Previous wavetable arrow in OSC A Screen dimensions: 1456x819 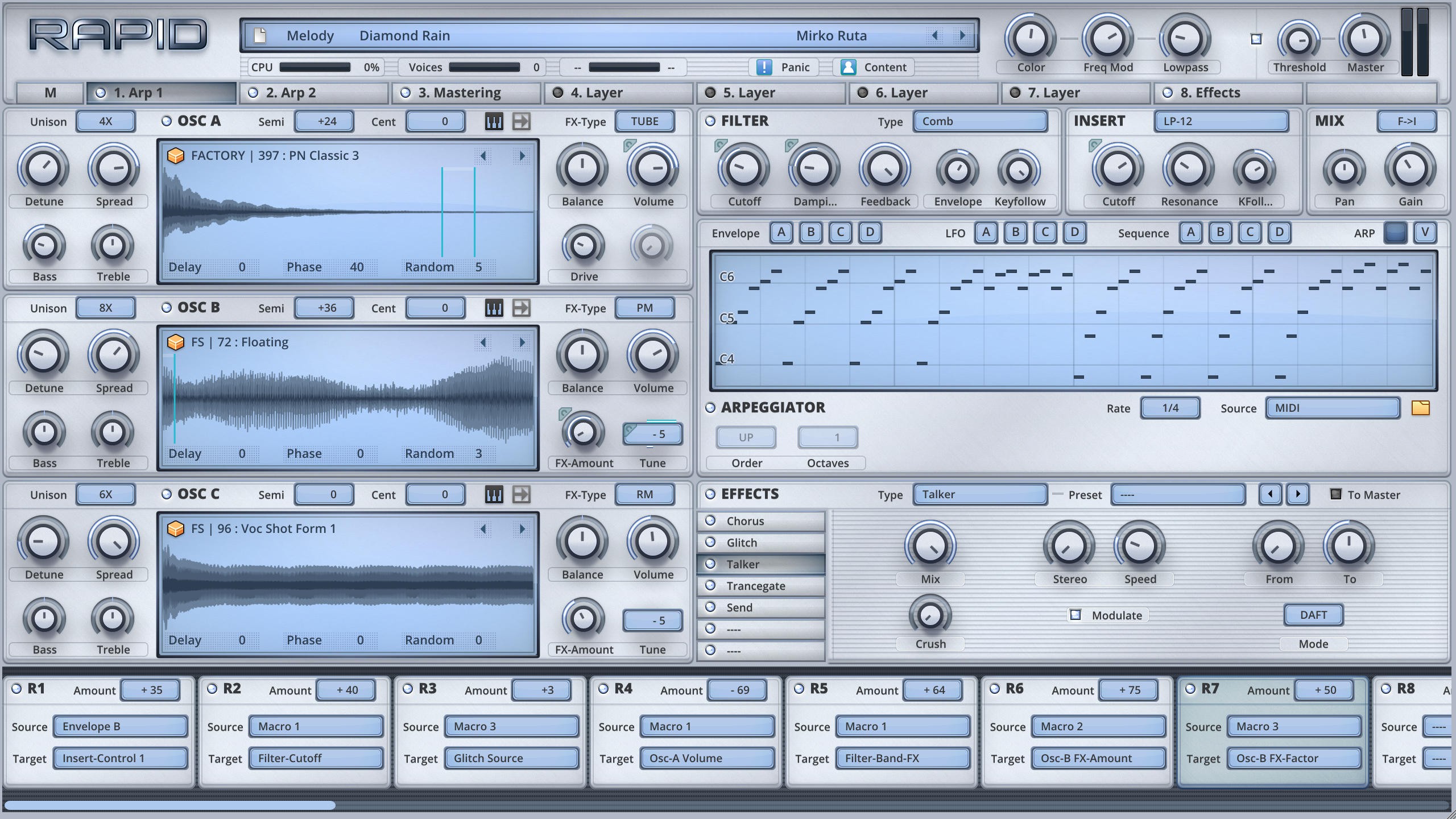point(483,155)
